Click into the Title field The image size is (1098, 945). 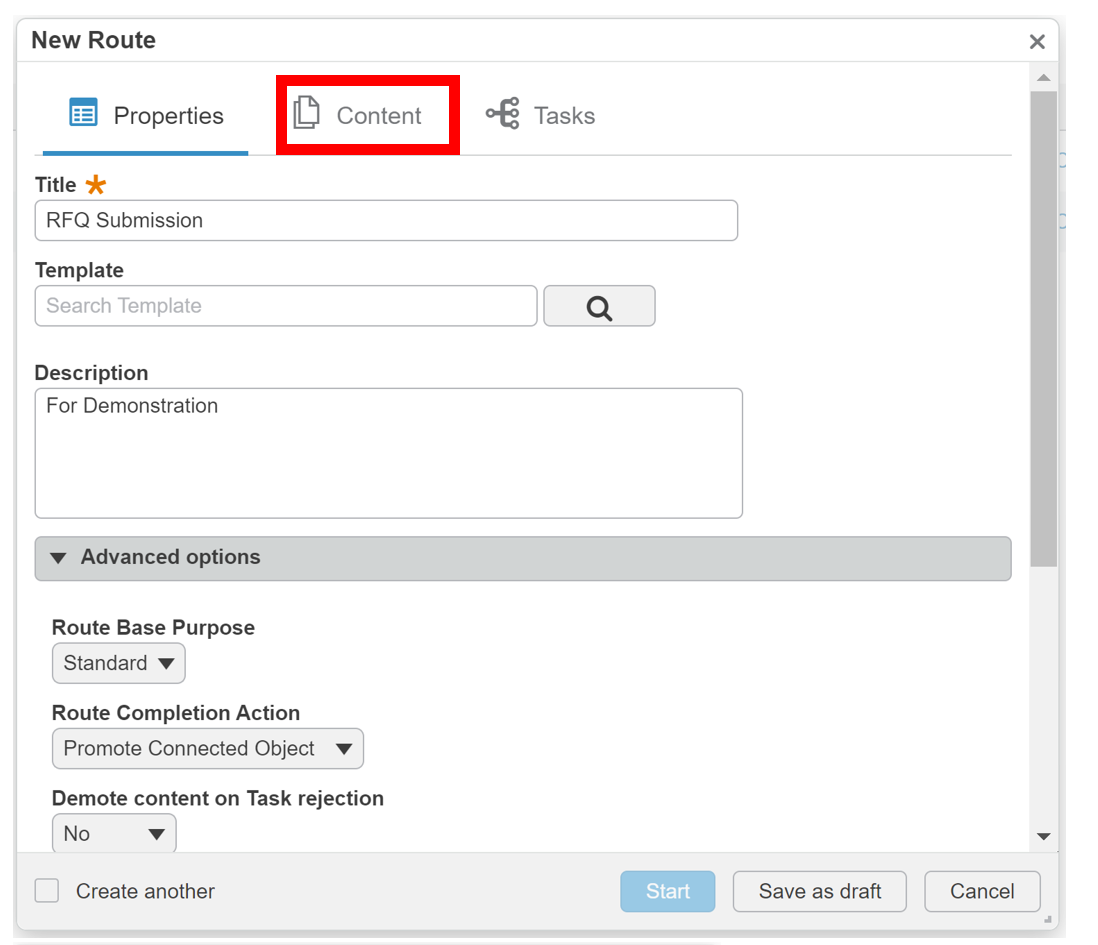(387, 220)
